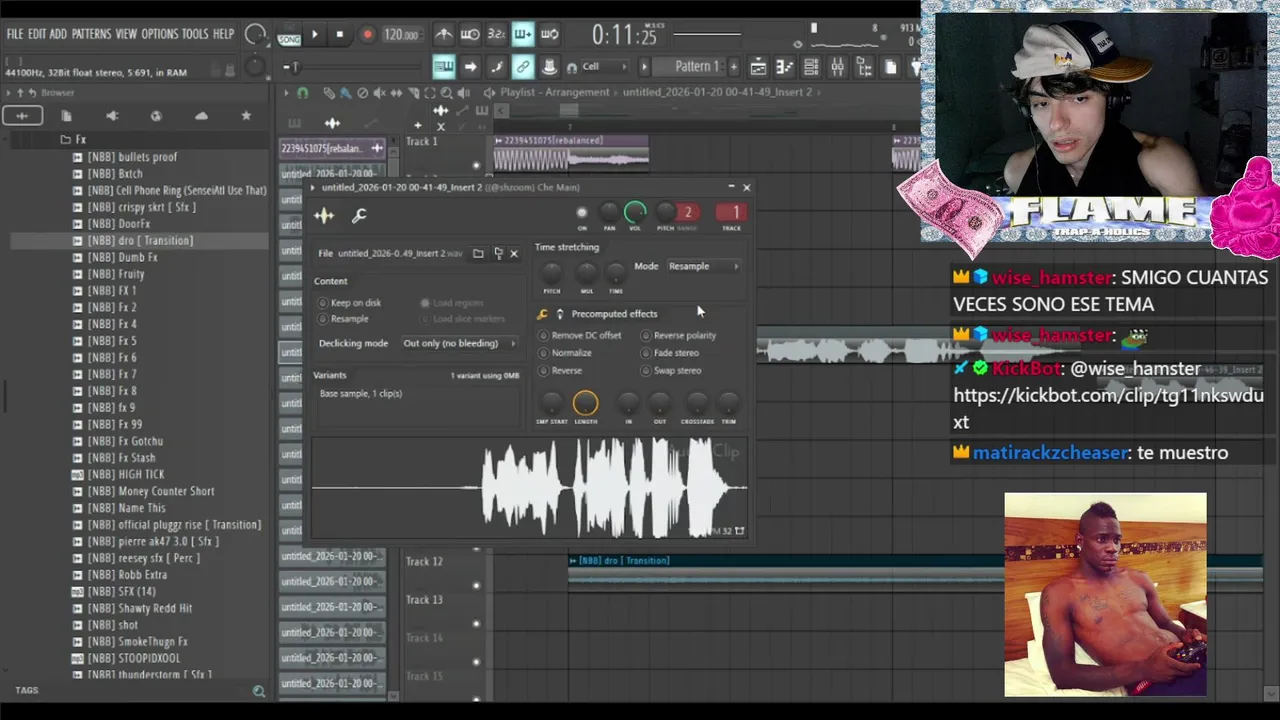Open Declicking mode dropdown
Image resolution: width=1280 pixels, height=720 pixels.
click(x=459, y=343)
